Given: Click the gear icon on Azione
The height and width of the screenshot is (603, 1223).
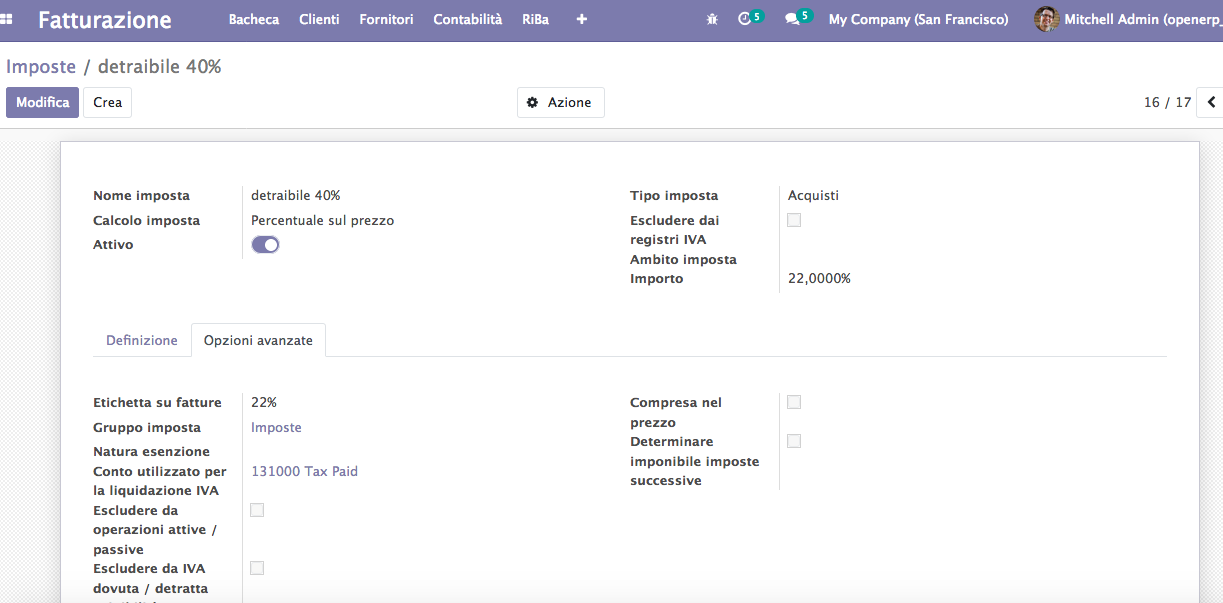Looking at the screenshot, I should [532, 102].
